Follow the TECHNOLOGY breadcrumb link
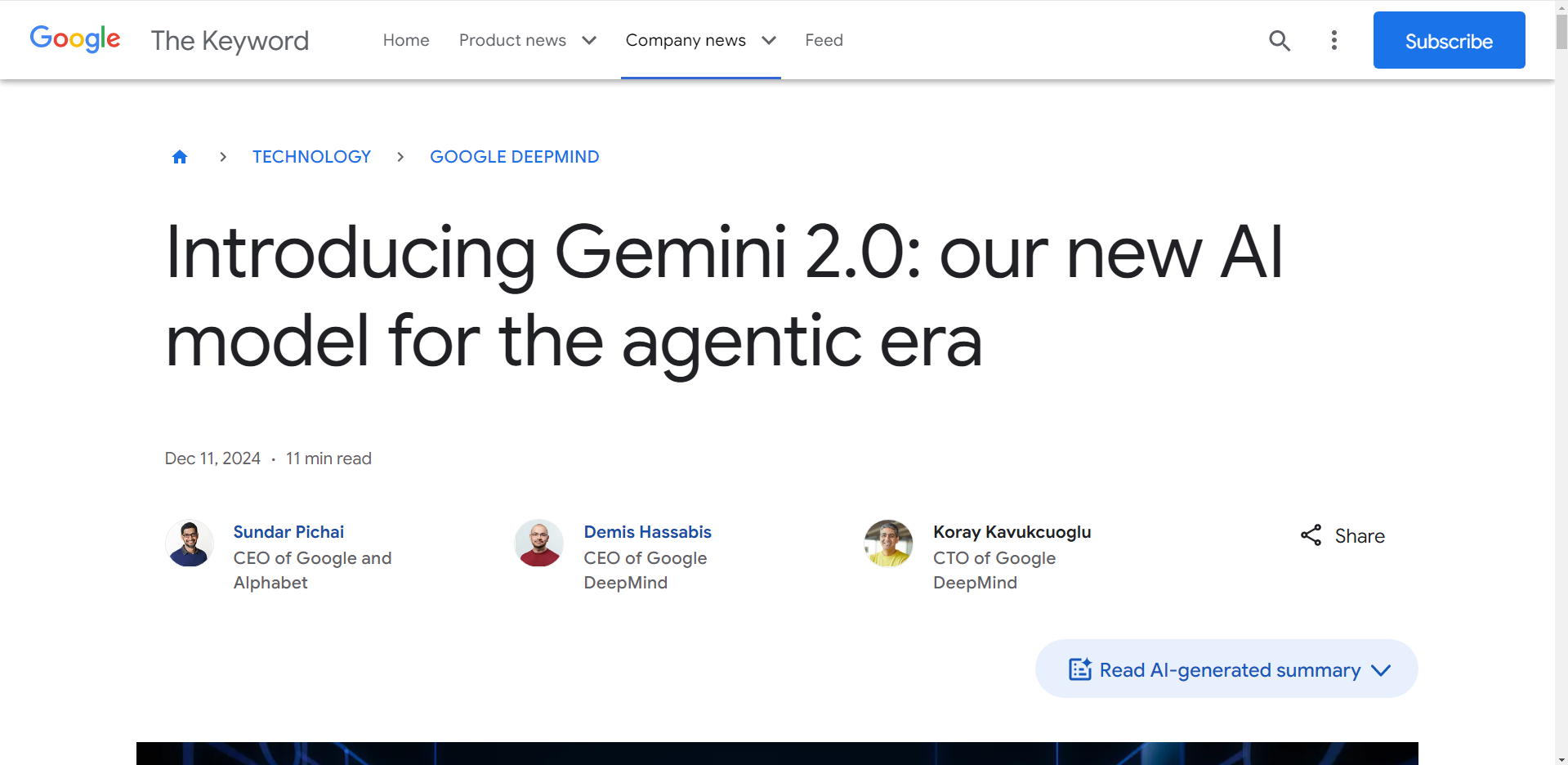Image resolution: width=1568 pixels, height=765 pixels. [311, 157]
